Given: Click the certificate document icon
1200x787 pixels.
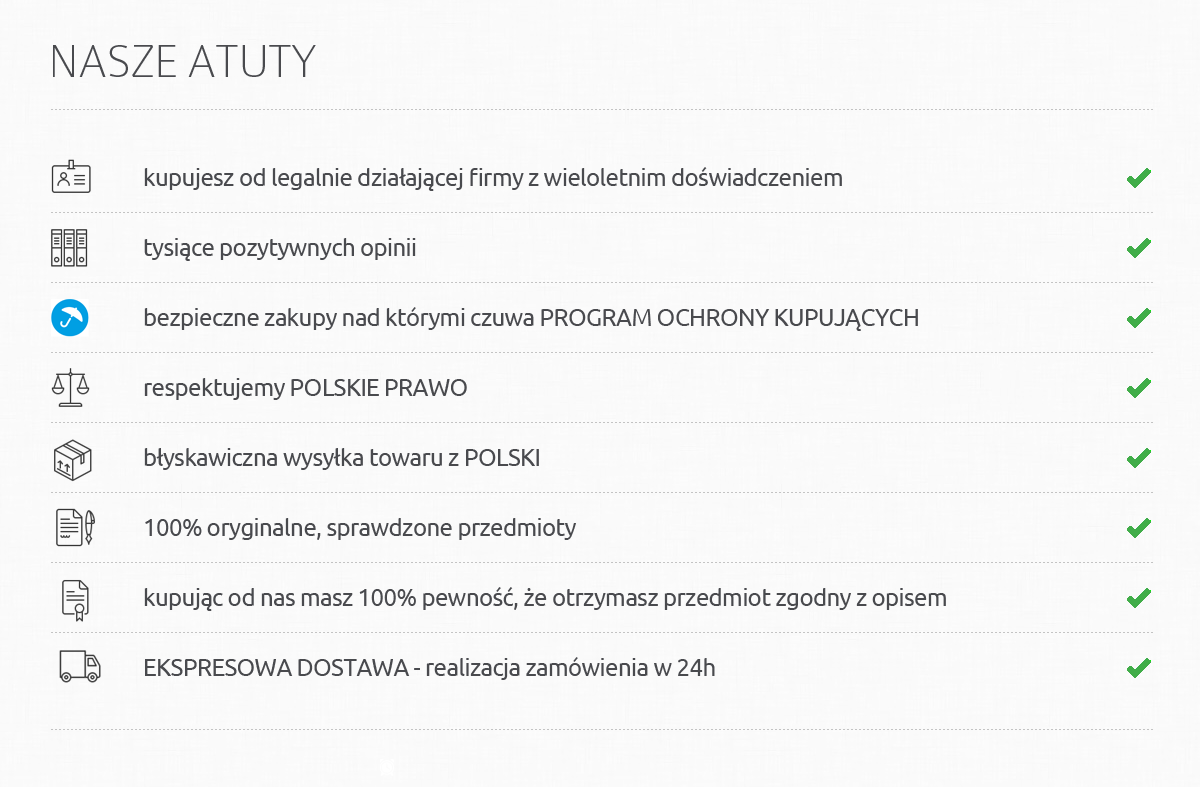Looking at the screenshot, I should coord(75,598).
